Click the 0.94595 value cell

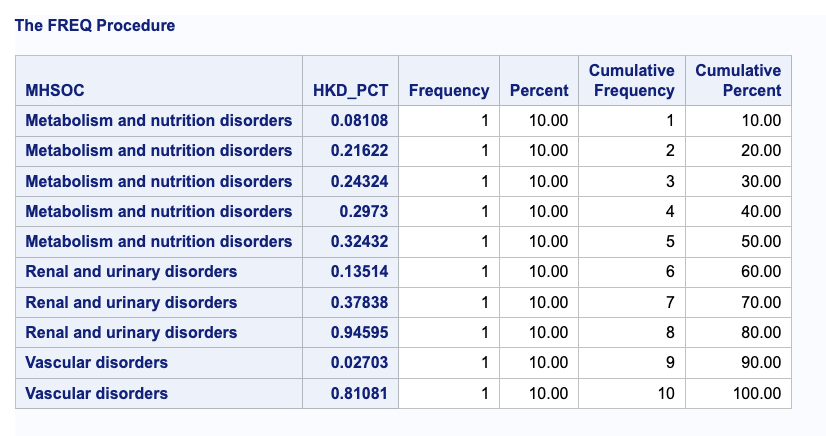350,332
